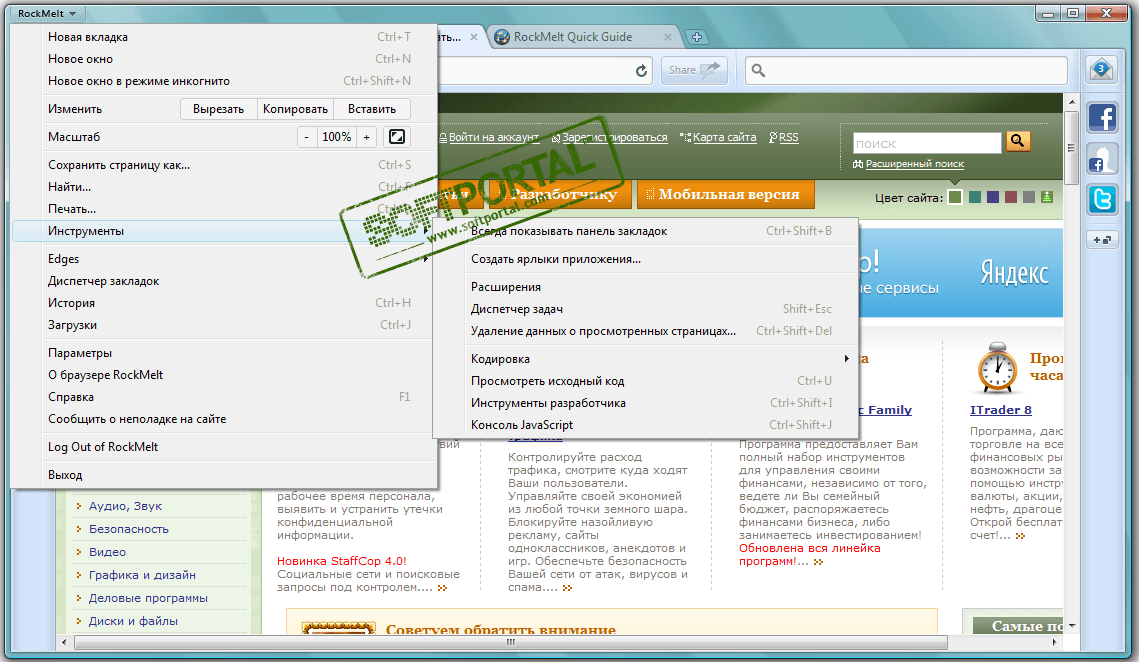
Task: Open the mail notifications icon
Action: click(x=1101, y=70)
